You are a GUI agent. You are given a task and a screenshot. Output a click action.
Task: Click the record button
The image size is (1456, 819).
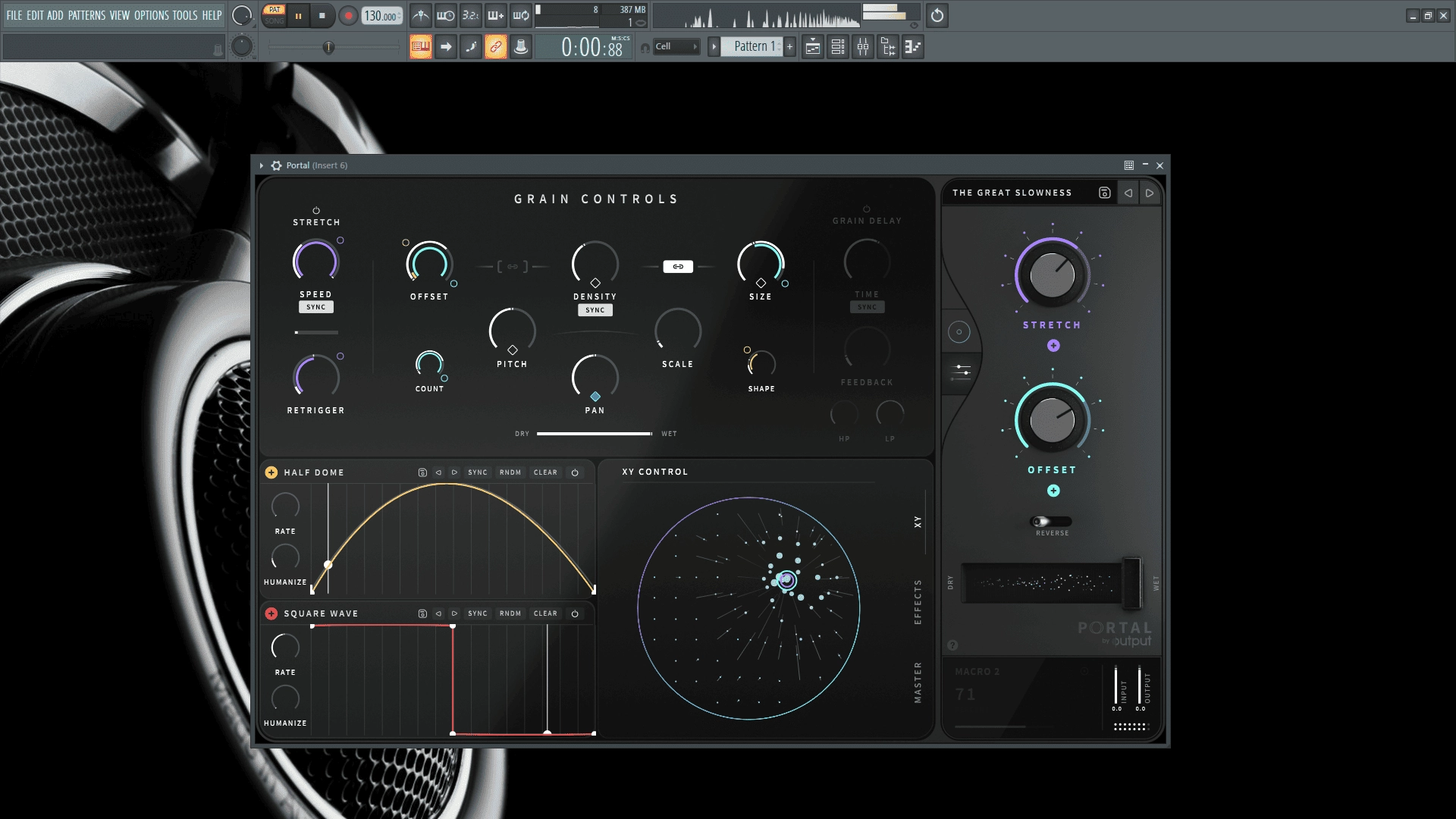(x=348, y=16)
